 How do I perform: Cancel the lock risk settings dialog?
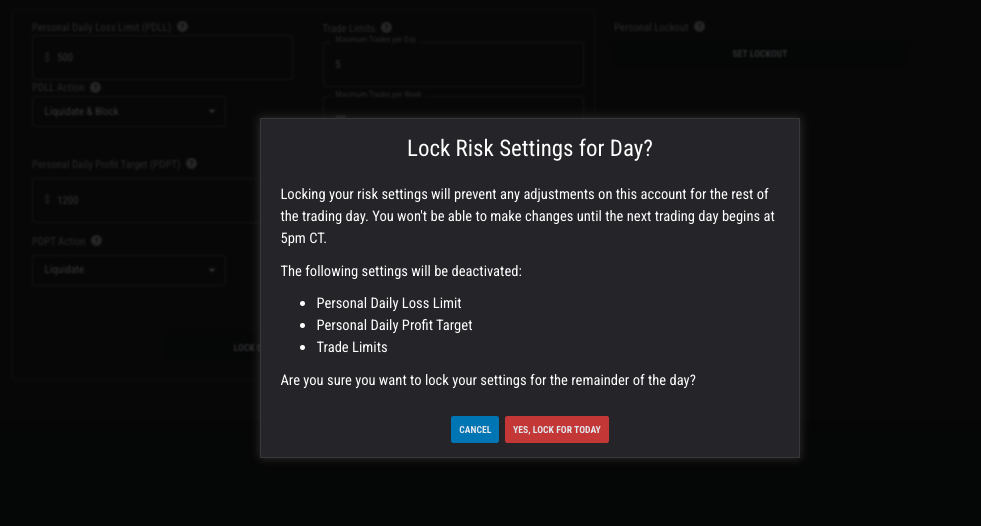pyautogui.click(x=475, y=430)
